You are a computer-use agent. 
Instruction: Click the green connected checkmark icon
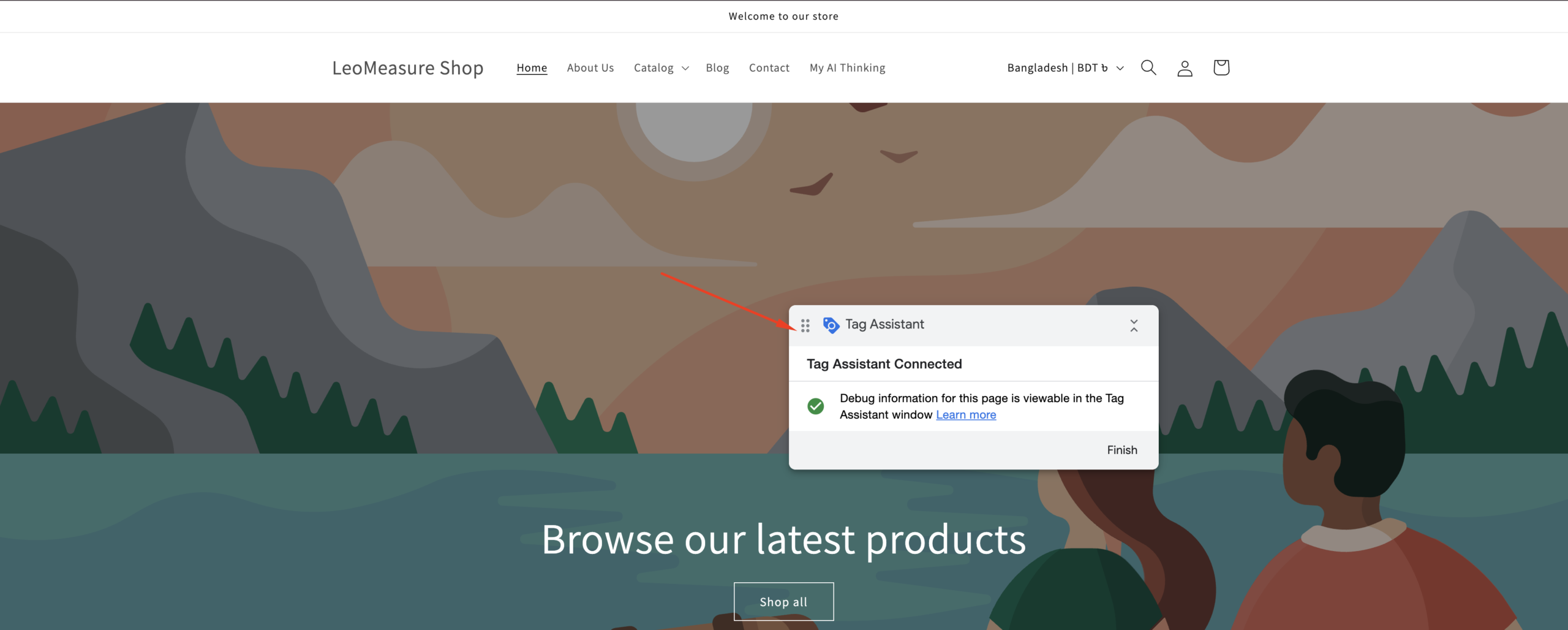[815, 406]
